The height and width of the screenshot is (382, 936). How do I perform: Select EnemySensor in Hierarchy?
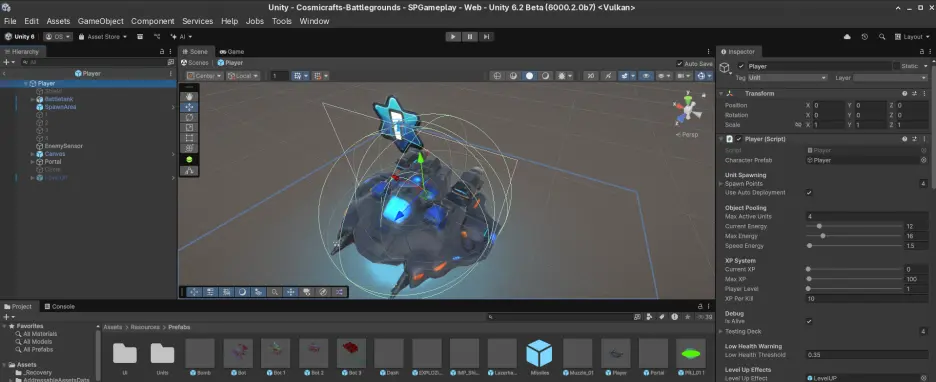point(63,146)
